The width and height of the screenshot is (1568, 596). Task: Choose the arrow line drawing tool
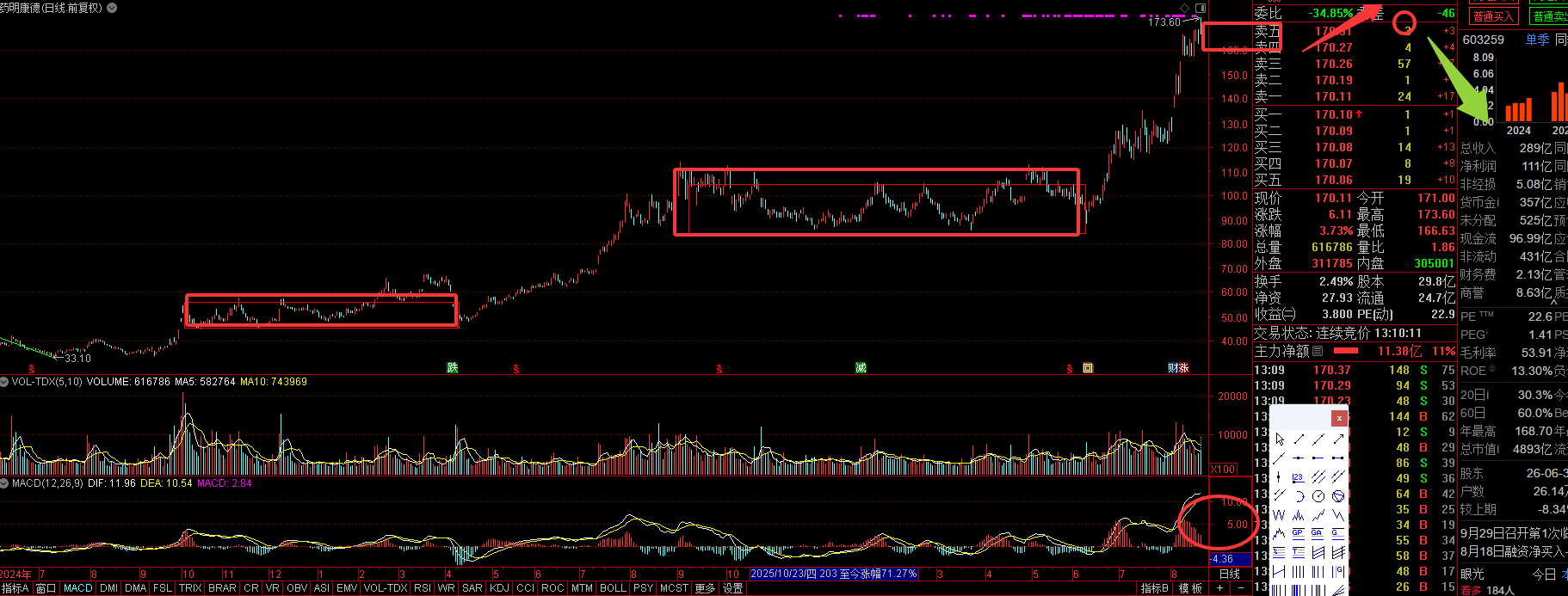tap(1338, 439)
